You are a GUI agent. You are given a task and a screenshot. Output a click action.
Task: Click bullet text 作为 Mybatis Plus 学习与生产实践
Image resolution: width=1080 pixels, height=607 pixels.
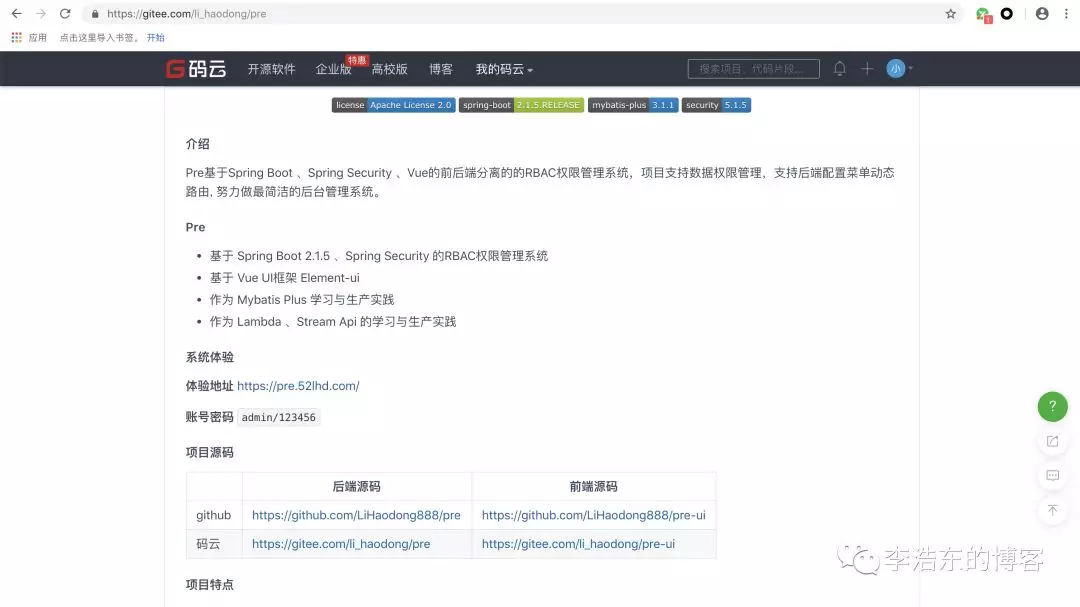(302, 300)
